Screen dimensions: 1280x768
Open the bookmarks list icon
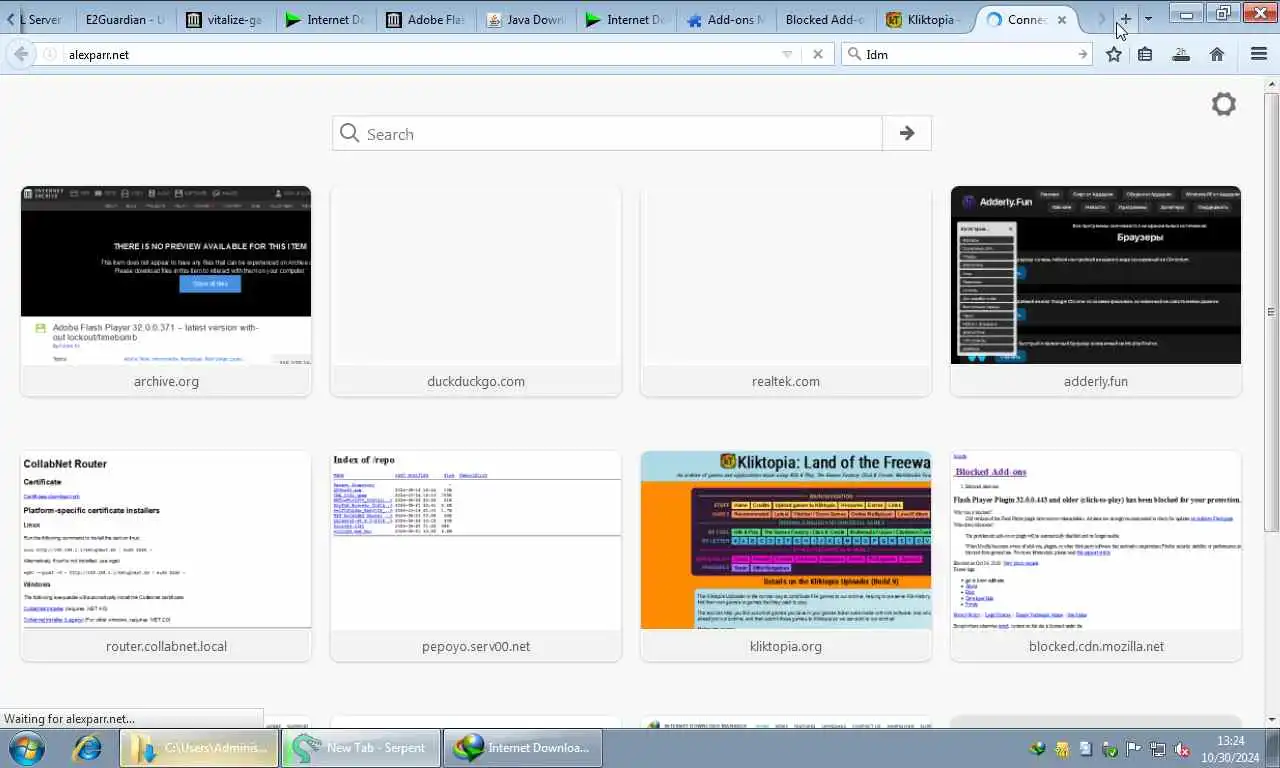1145,54
